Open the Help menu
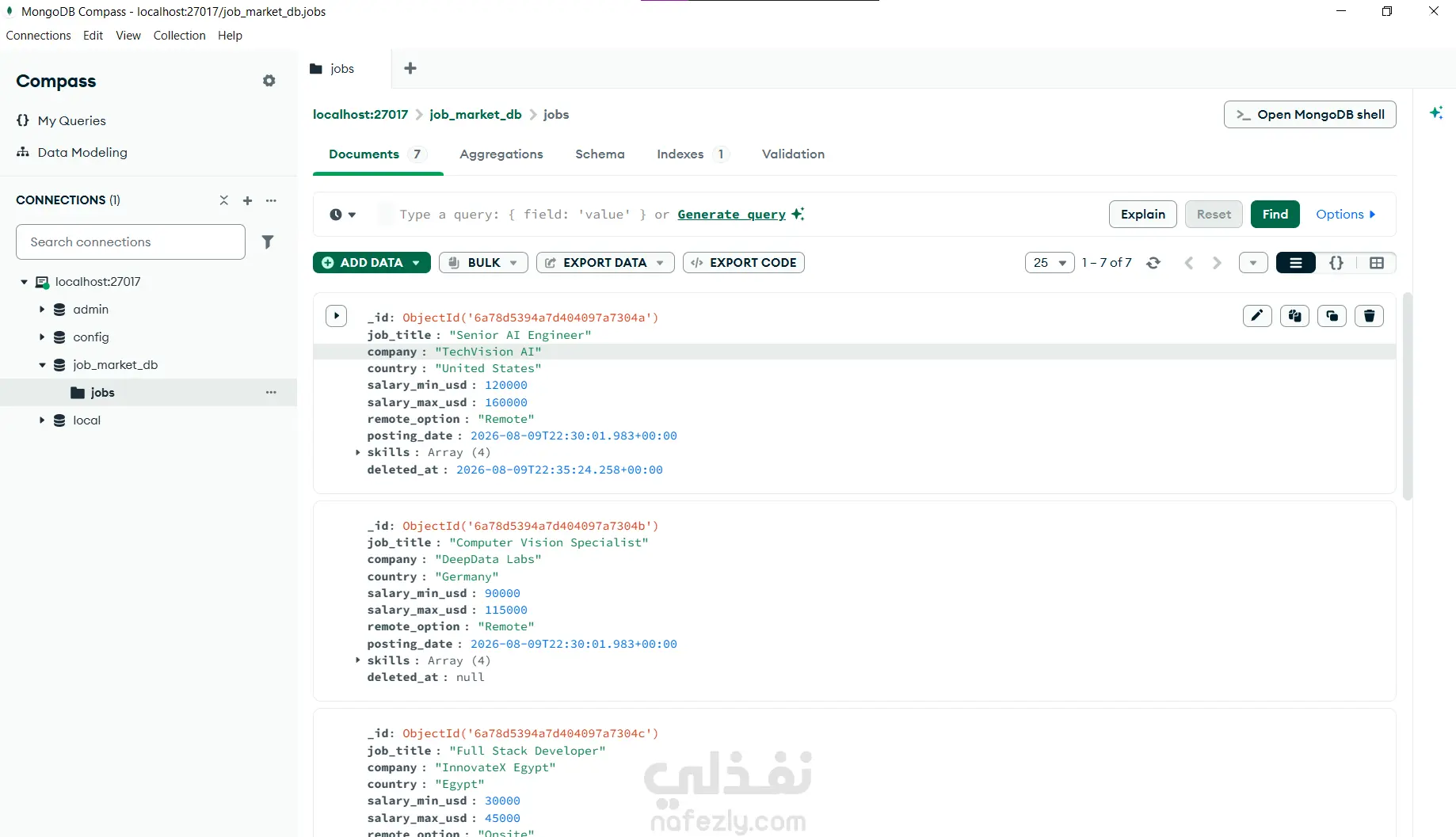1456x837 pixels. 230,36
